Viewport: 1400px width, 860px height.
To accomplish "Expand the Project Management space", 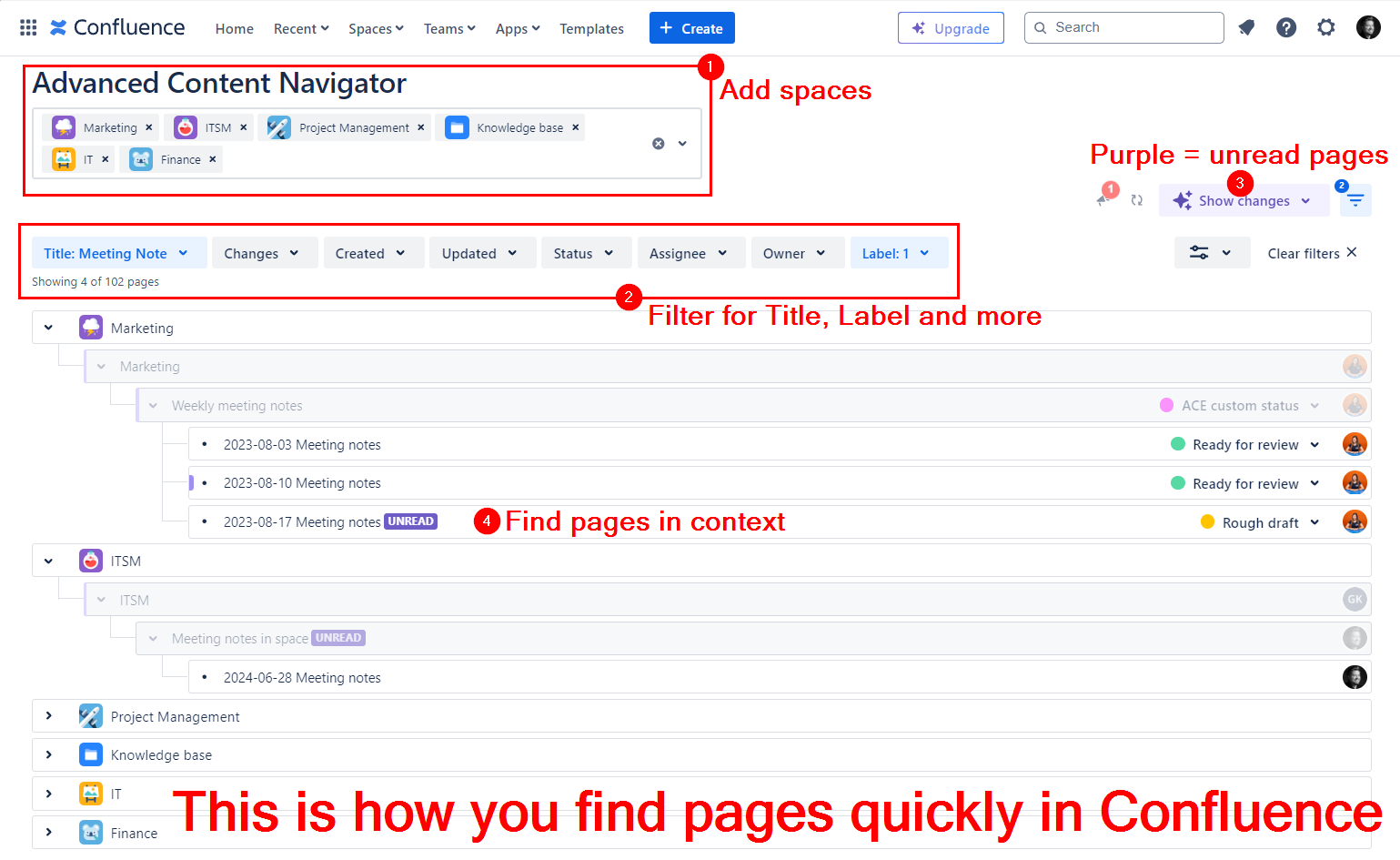I will [x=48, y=716].
